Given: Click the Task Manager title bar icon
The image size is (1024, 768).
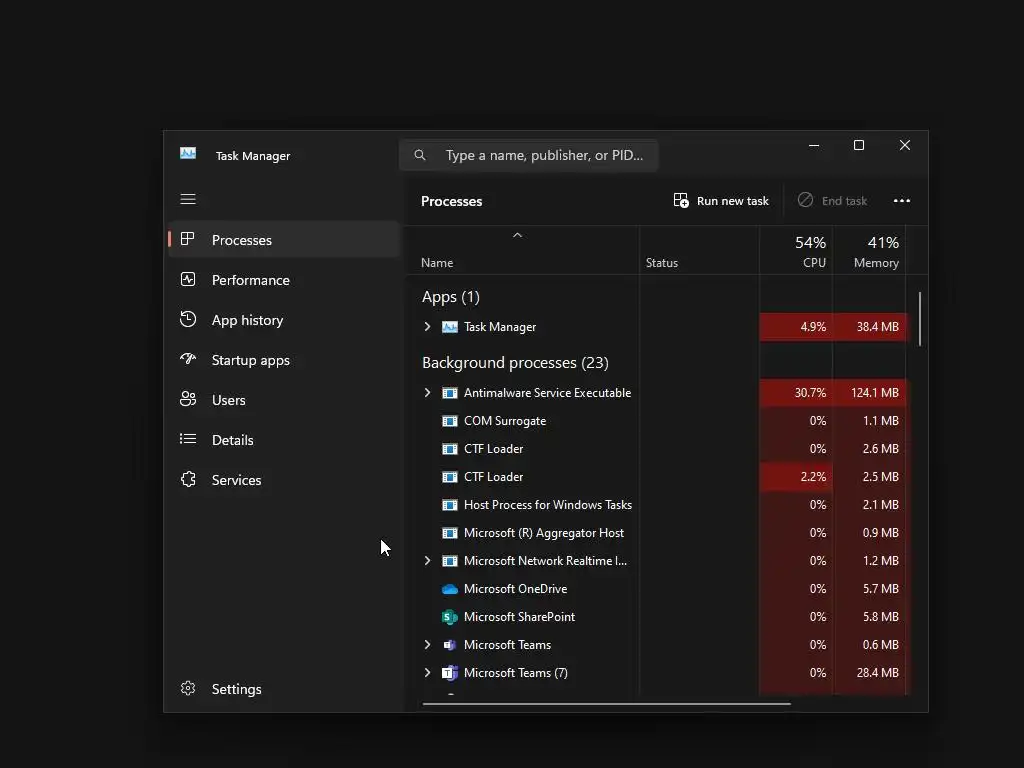Looking at the screenshot, I should point(188,153).
